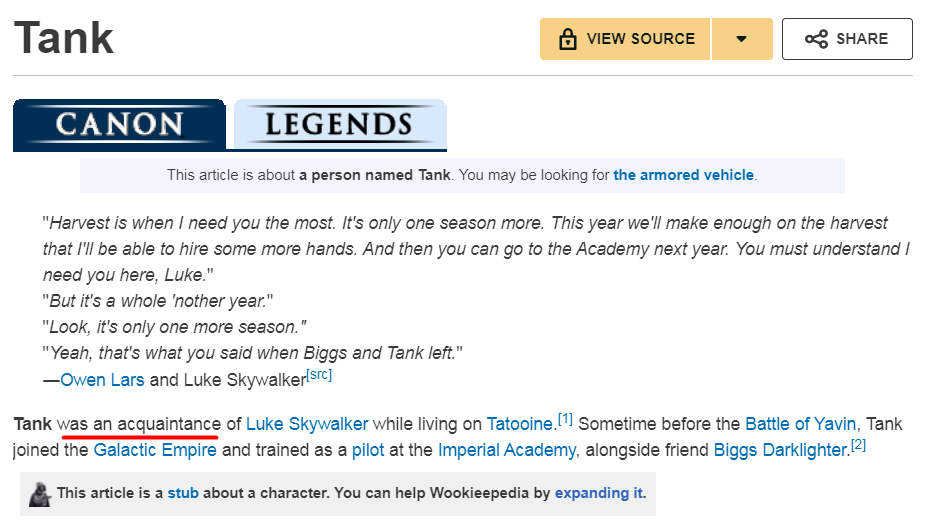Open the Battle of Yavin link
The width and height of the screenshot is (931, 524).
point(800,424)
